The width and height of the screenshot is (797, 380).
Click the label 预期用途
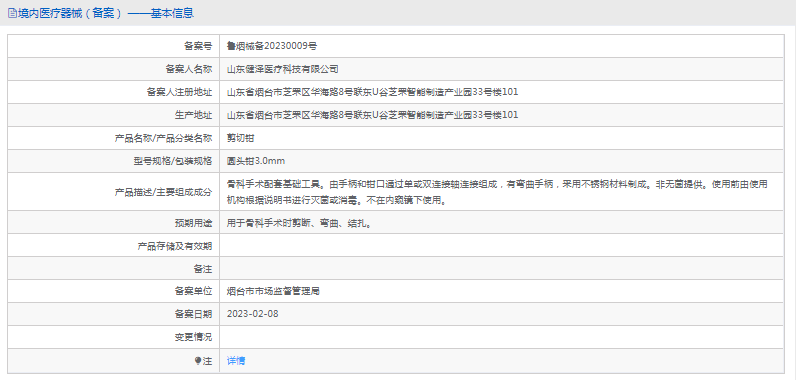[194, 223]
